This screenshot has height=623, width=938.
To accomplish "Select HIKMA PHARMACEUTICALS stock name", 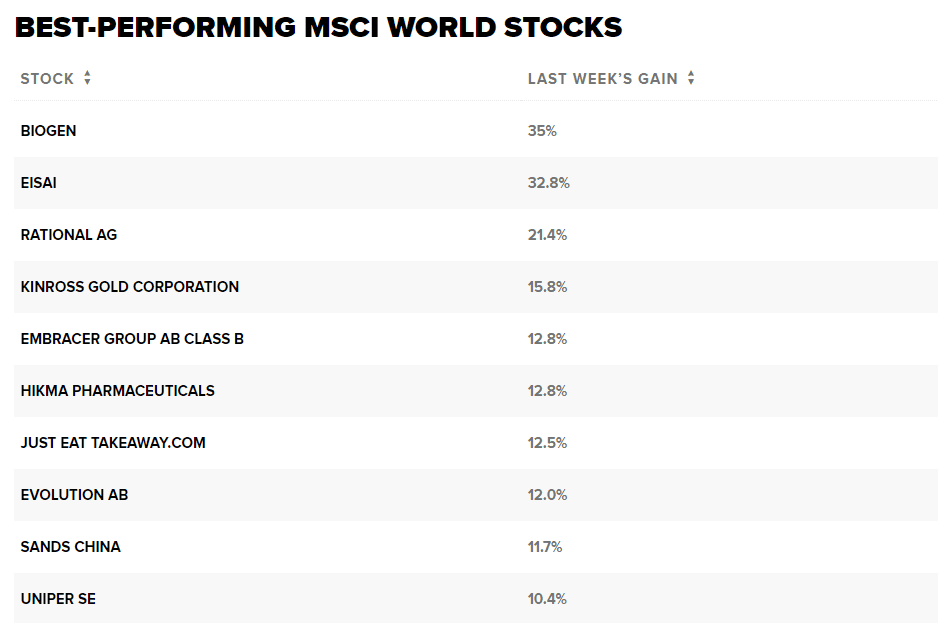I will (117, 391).
